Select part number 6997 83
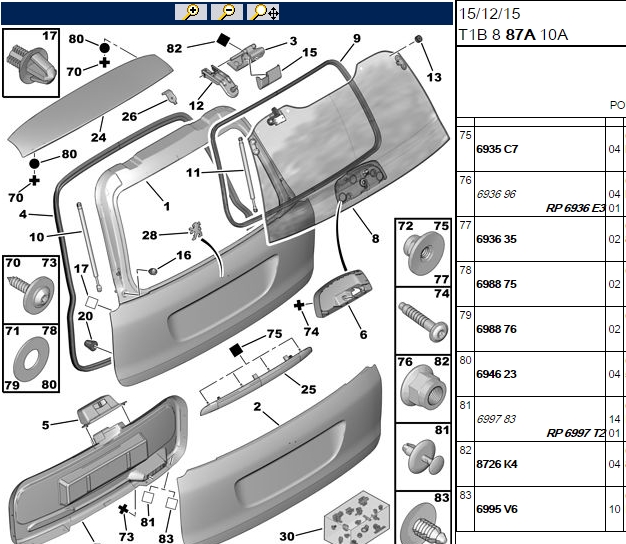 (496, 419)
